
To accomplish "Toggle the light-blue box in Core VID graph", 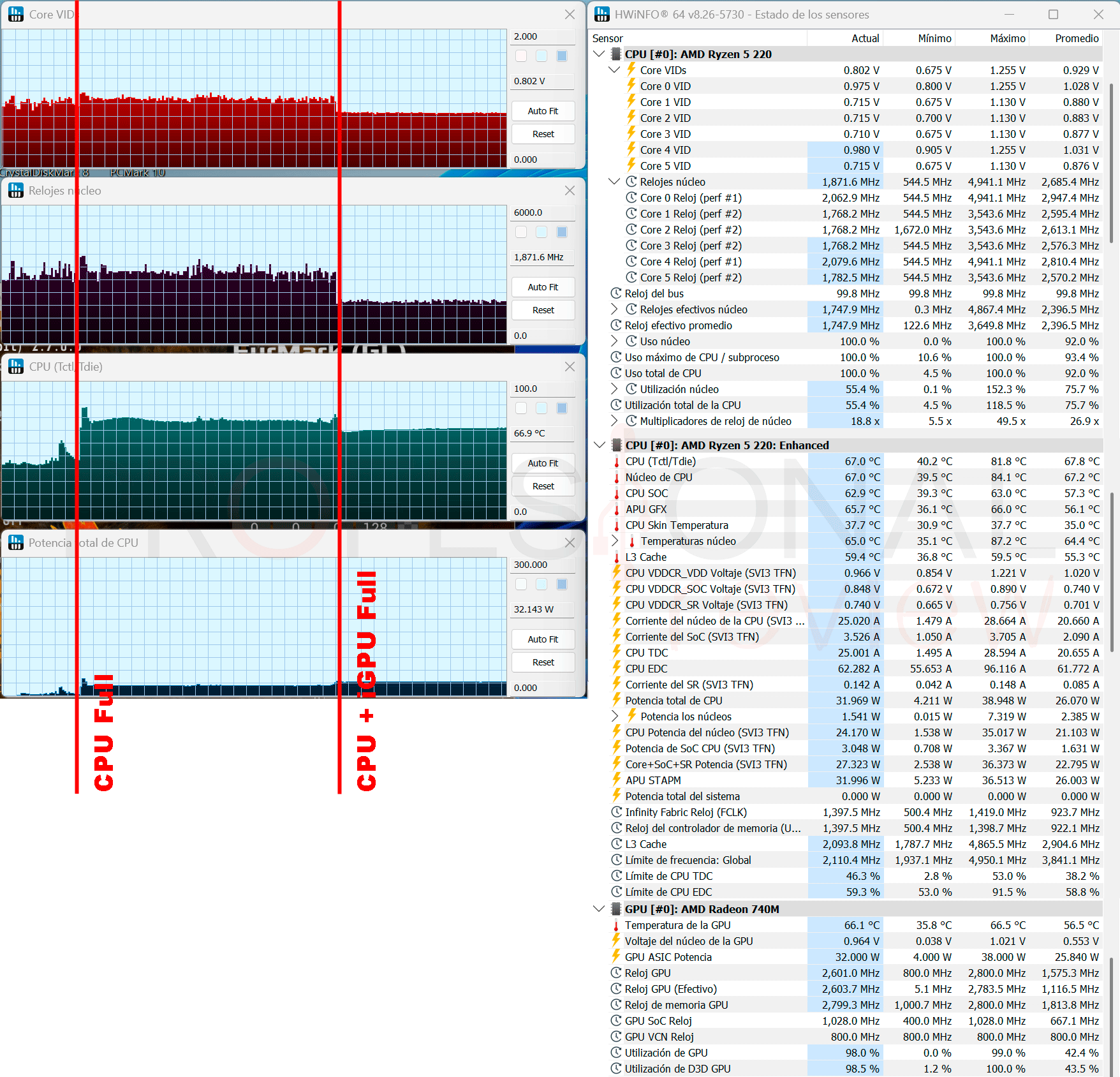I will pos(542,56).
